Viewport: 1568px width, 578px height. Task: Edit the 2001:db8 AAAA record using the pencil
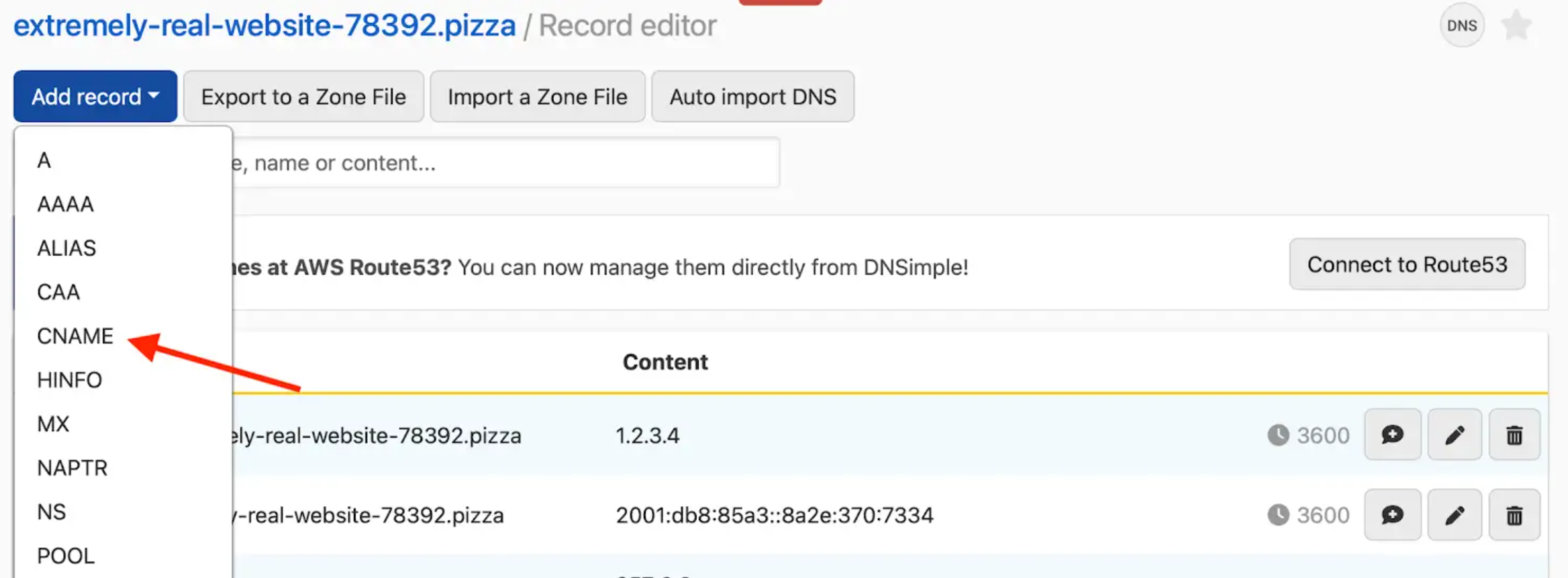1455,514
